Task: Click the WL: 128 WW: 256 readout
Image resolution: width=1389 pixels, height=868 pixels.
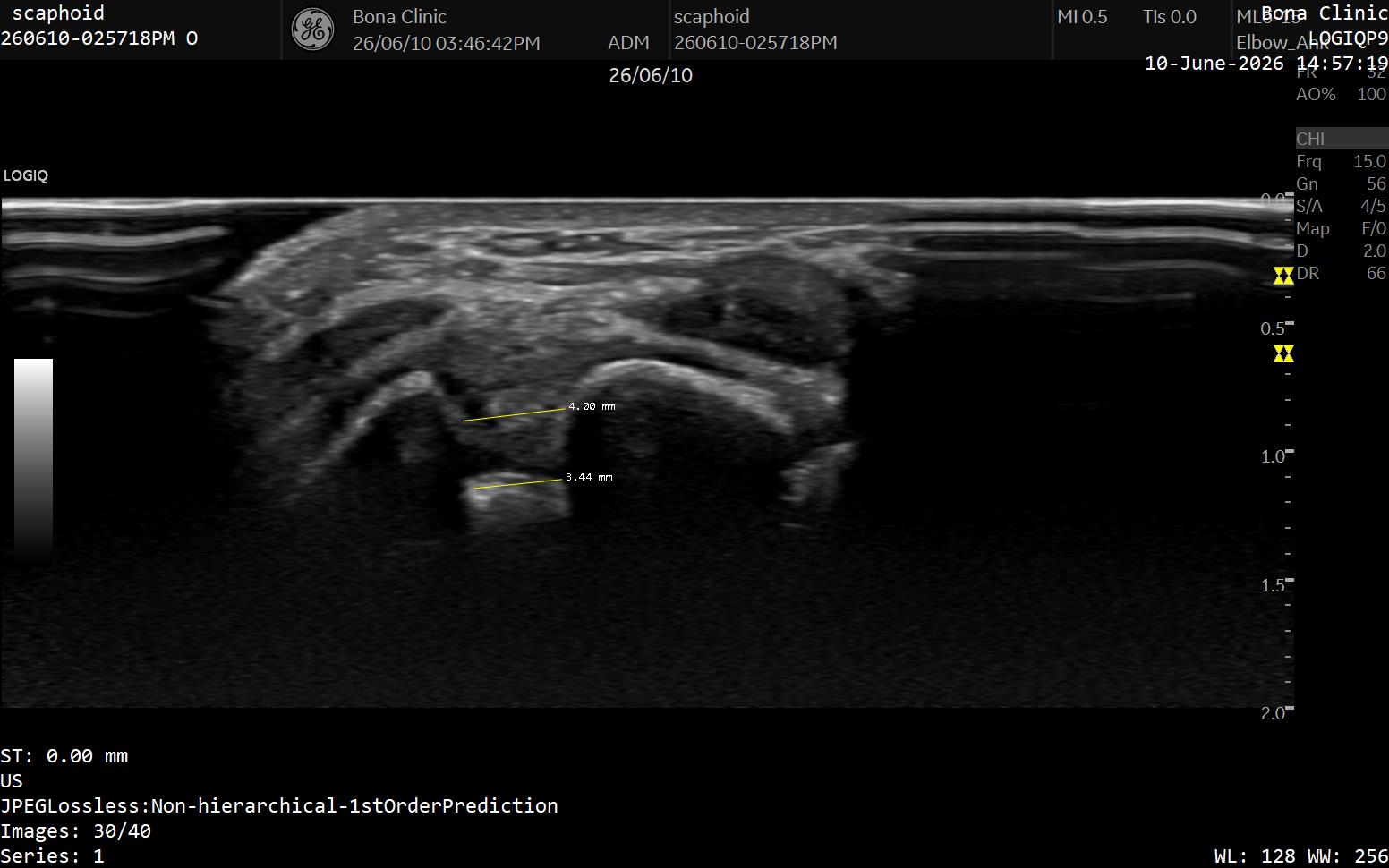Action: pyautogui.click(x=1301, y=855)
